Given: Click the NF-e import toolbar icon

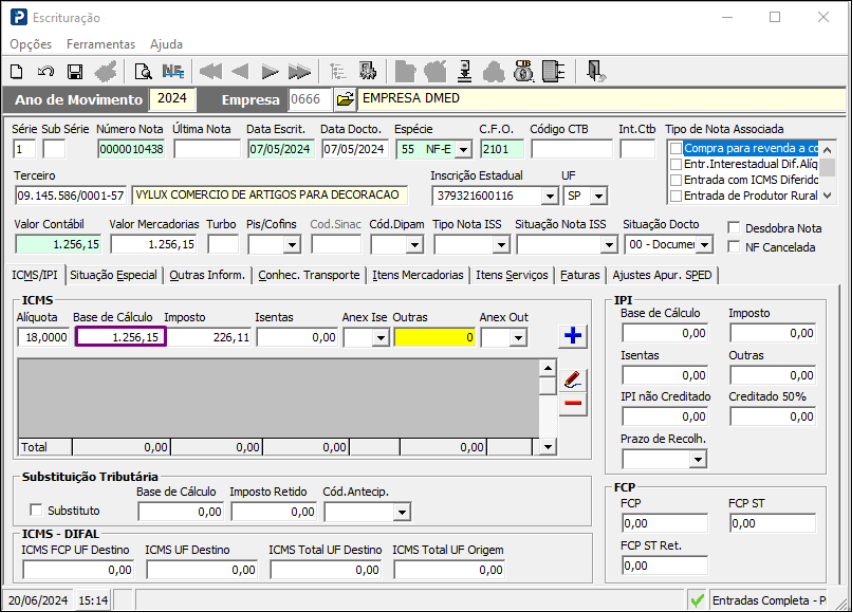Looking at the screenshot, I should pyautogui.click(x=172, y=72).
